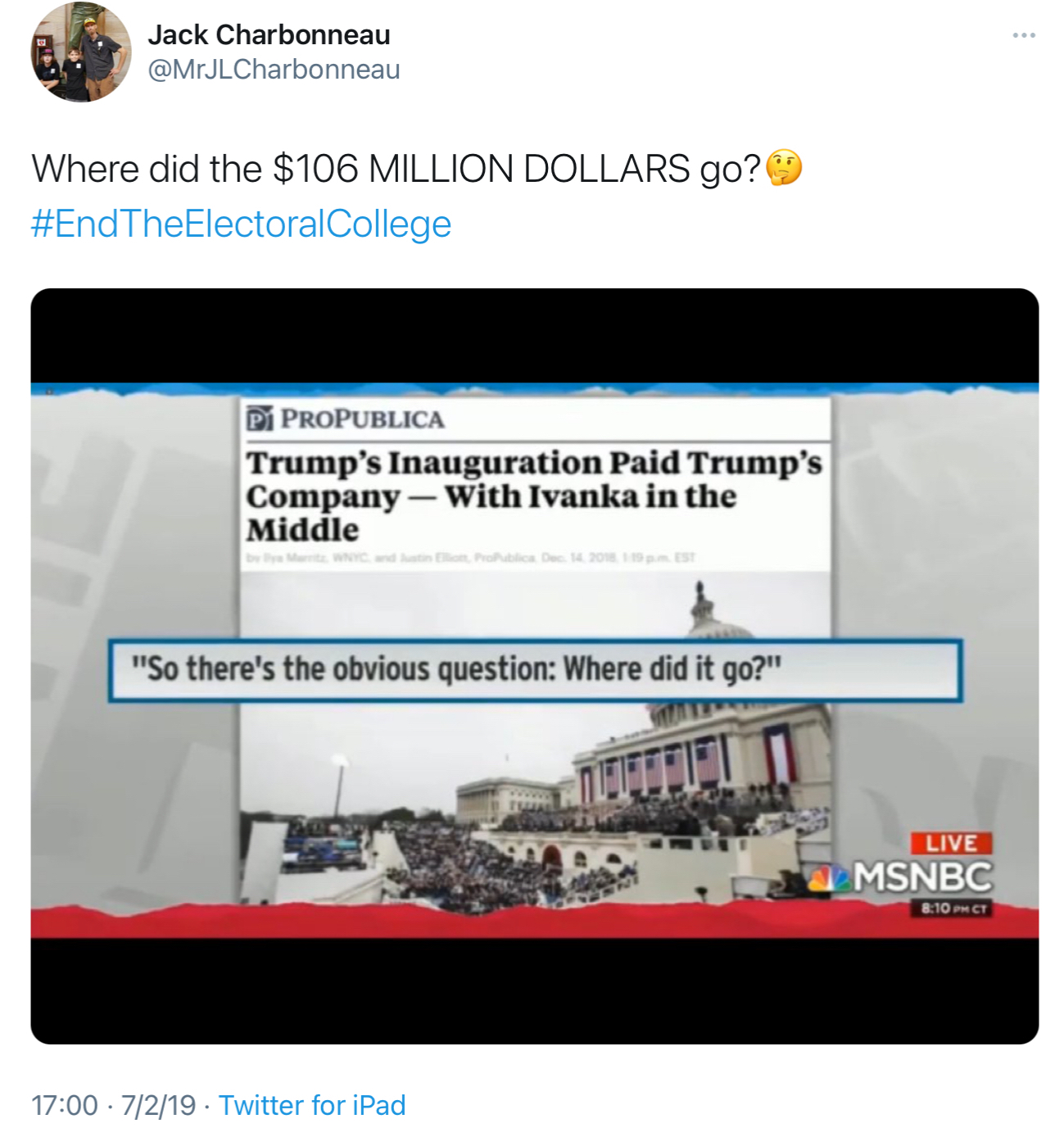
Task: Click the red LIVE badge
Action: click(x=951, y=843)
